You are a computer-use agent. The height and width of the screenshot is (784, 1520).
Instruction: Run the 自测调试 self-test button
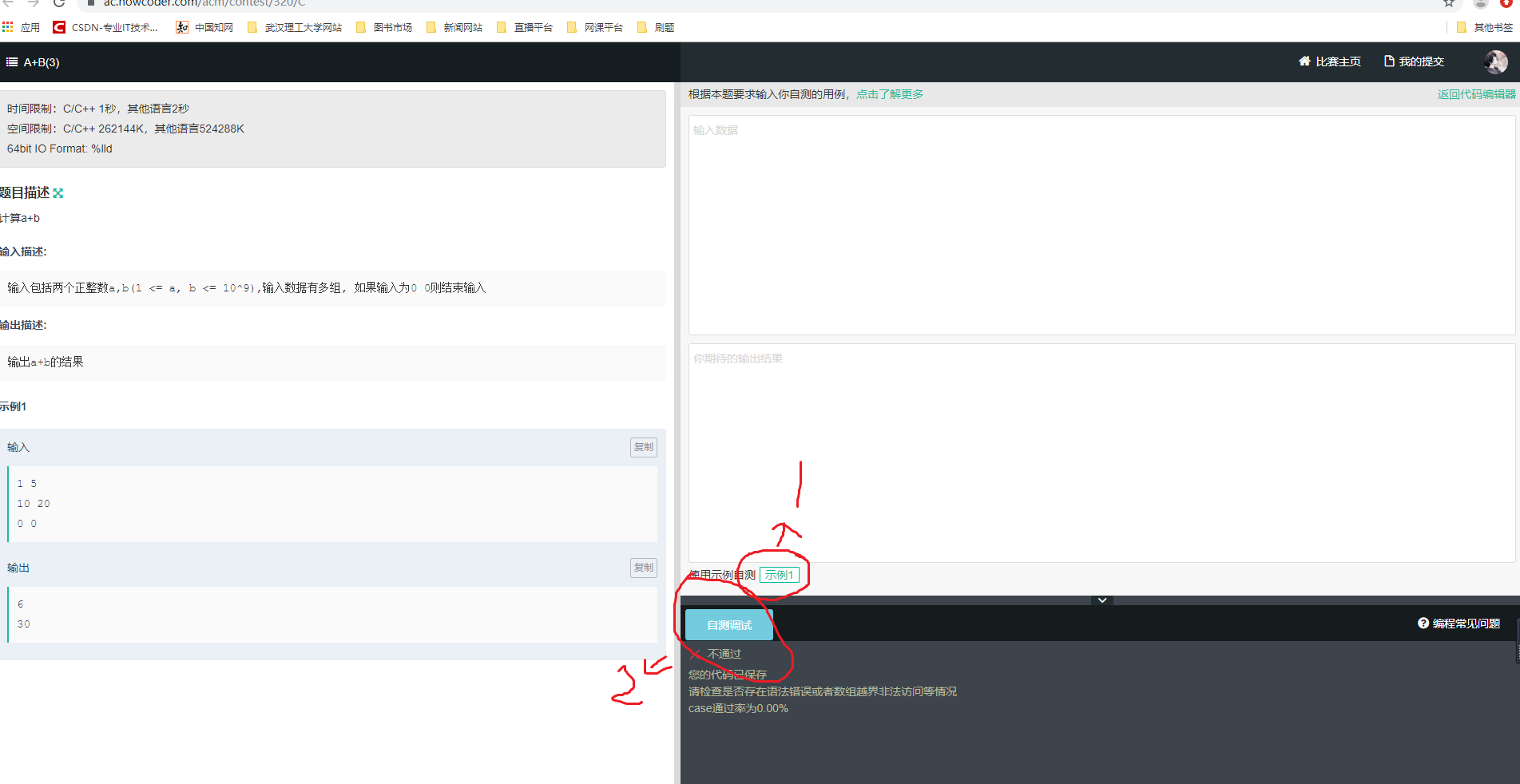729,625
